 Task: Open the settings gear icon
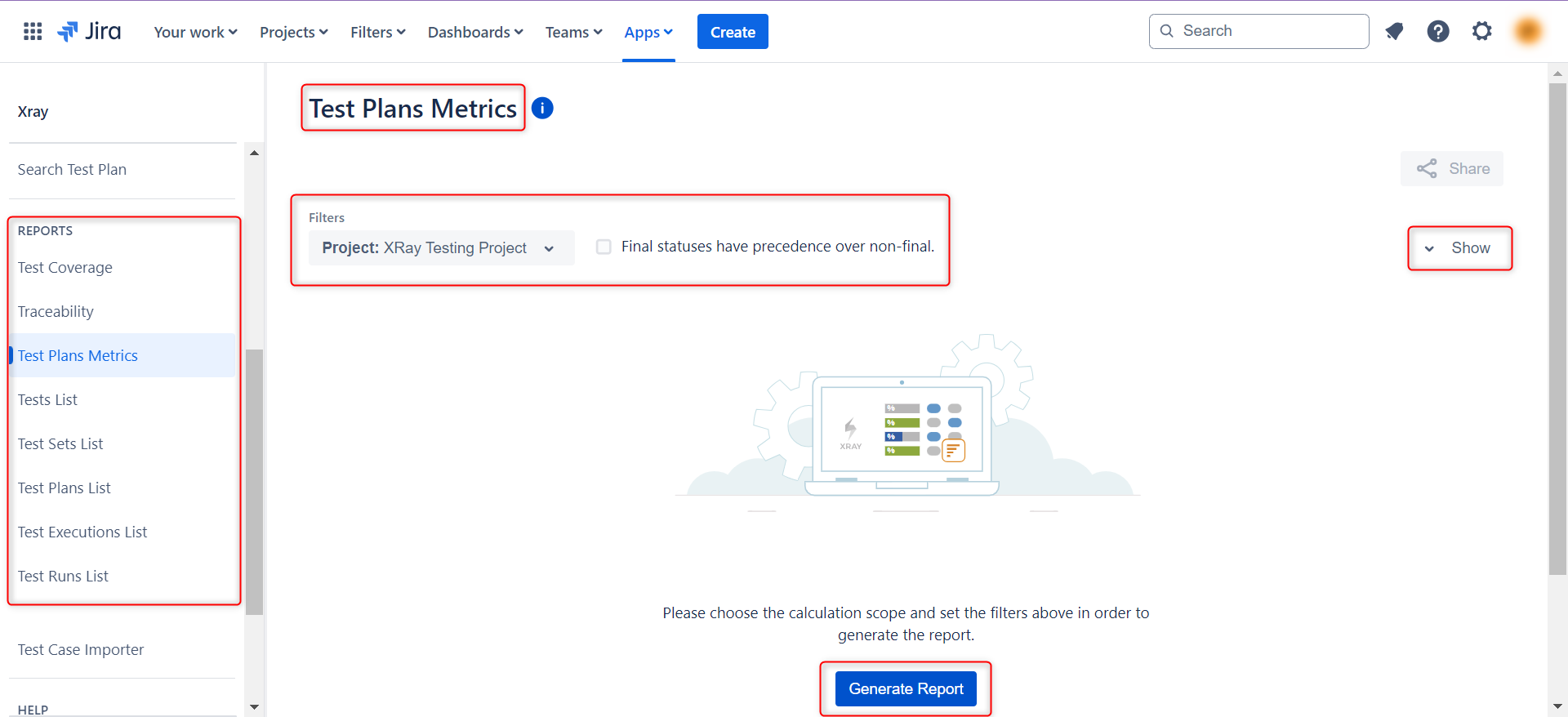(x=1481, y=32)
